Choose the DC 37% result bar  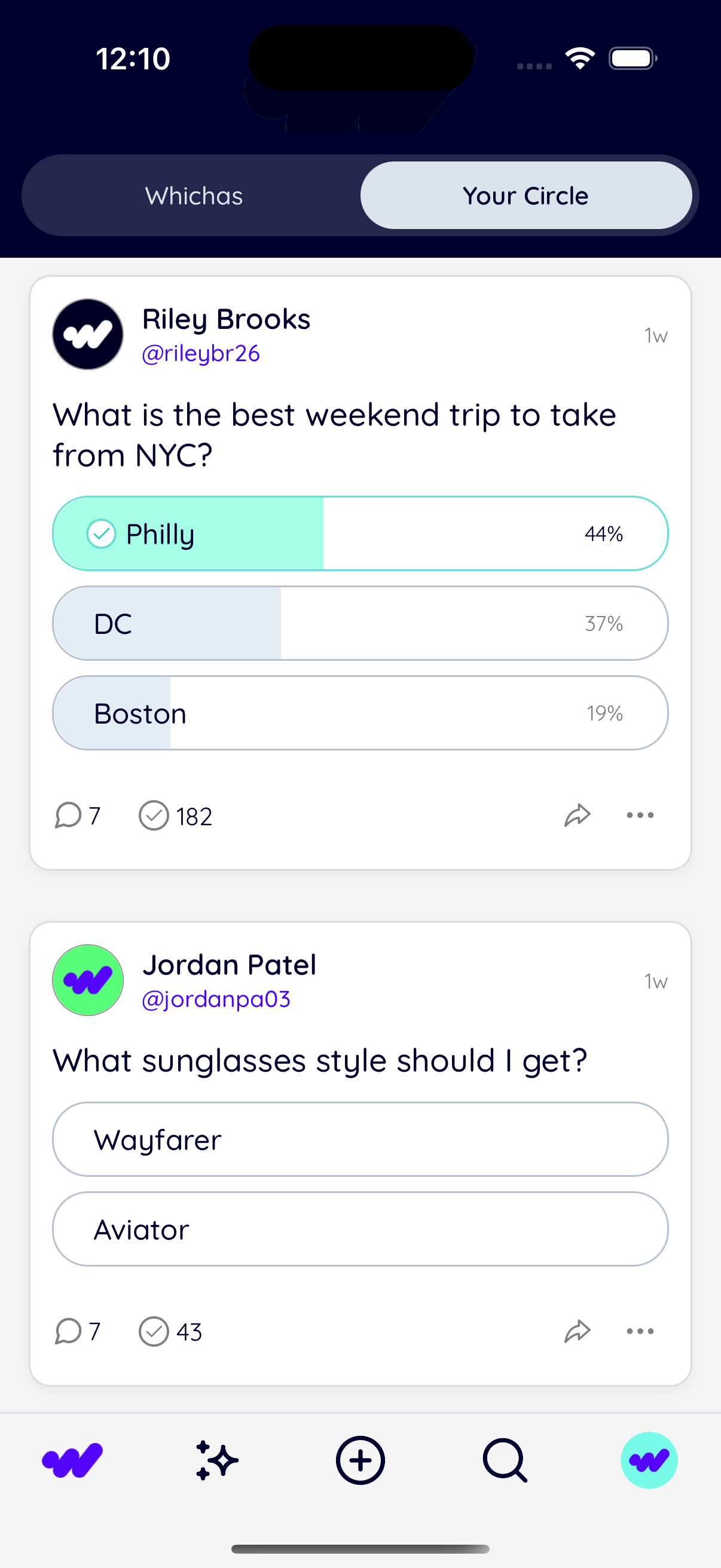pyautogui.click(x=360, y=623)
